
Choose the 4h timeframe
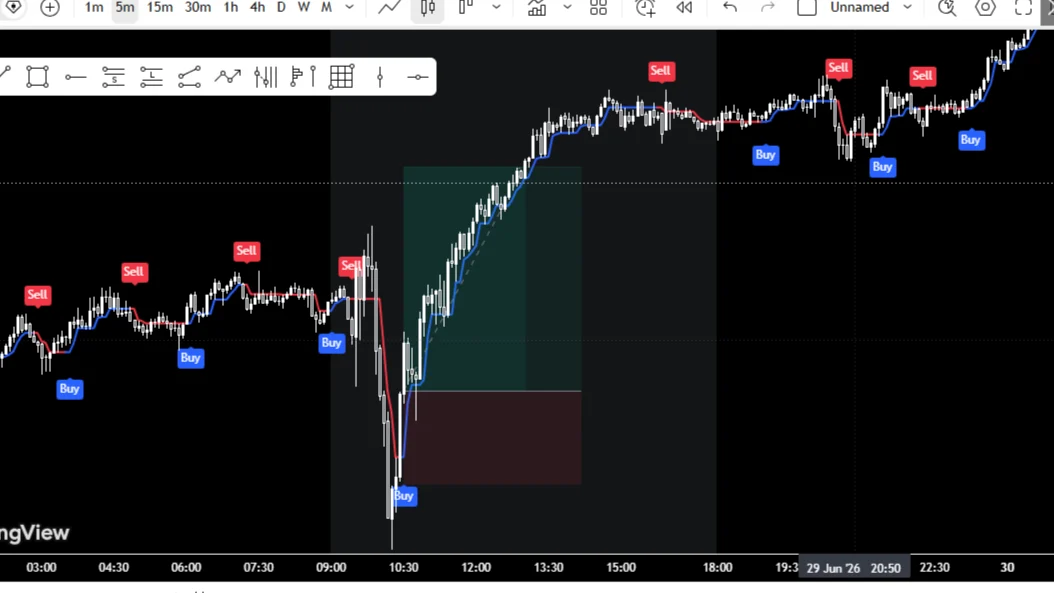pos(257,8)
